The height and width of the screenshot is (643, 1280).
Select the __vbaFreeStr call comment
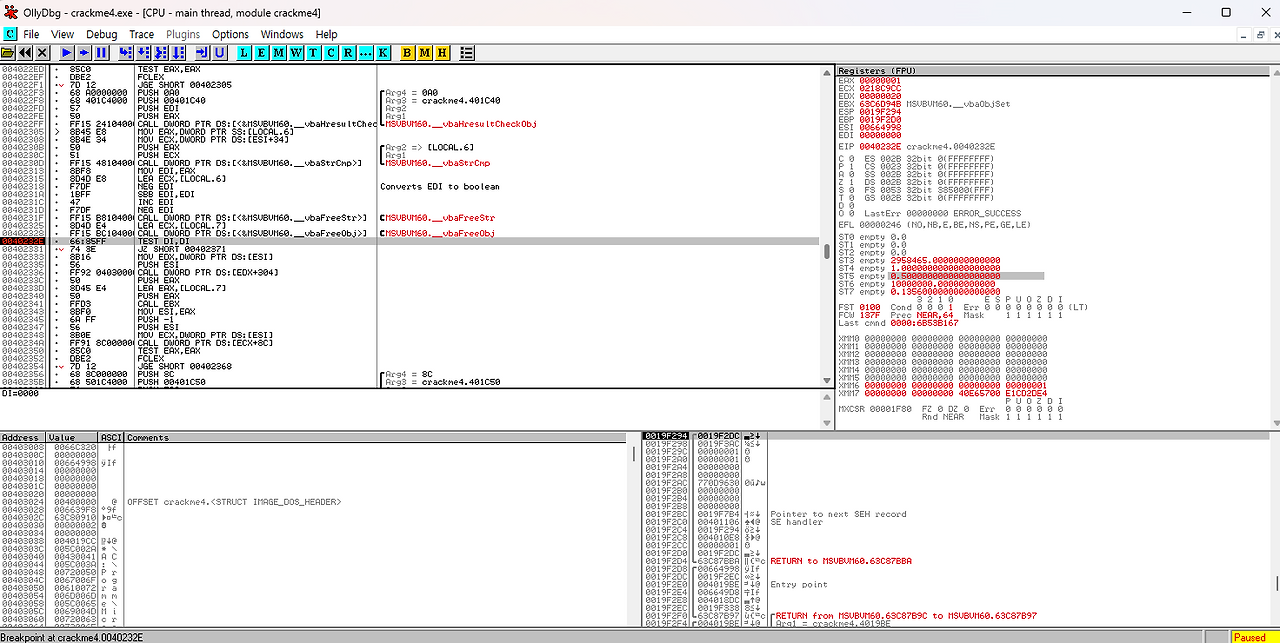(x=439, y=218)
